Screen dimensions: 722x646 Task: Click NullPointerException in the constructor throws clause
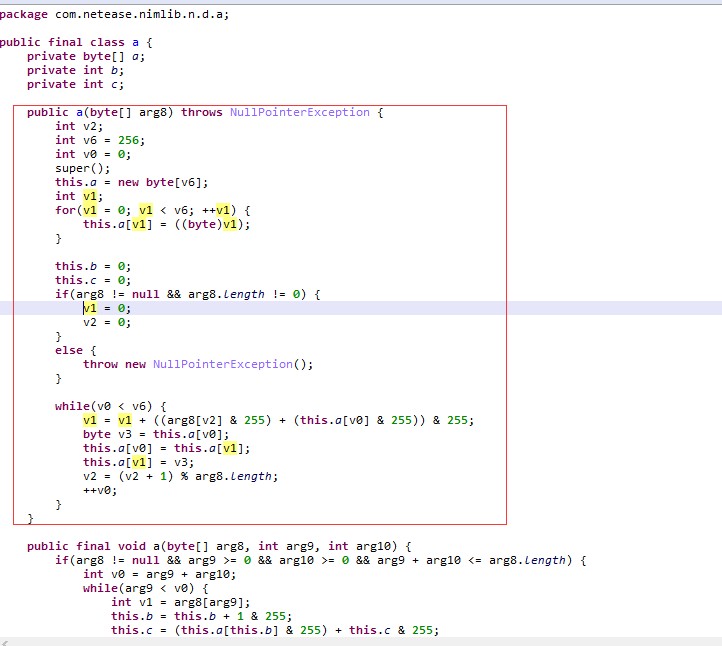pos(300,112)
